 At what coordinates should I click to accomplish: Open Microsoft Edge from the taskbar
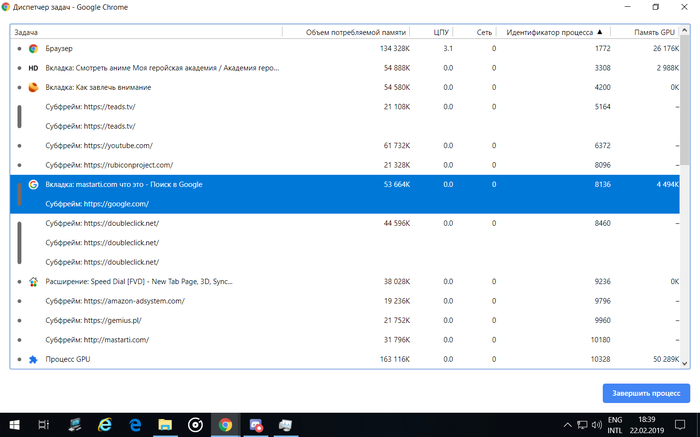tap(135, 424)
